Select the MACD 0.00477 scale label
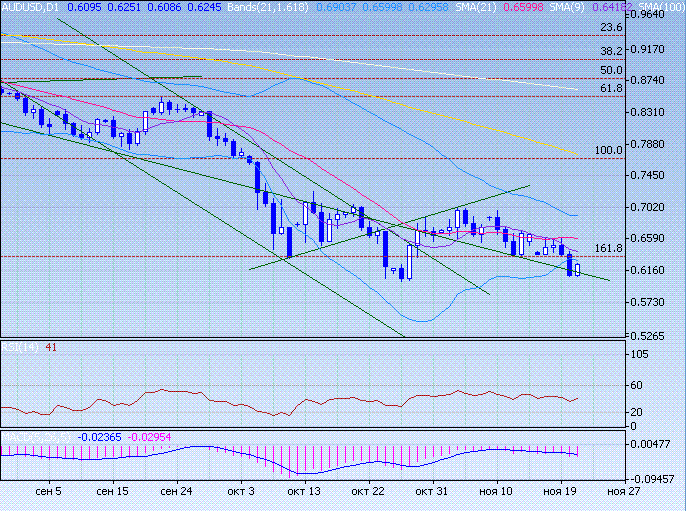Viewport: 686px width, 511px height. [655, 443]
